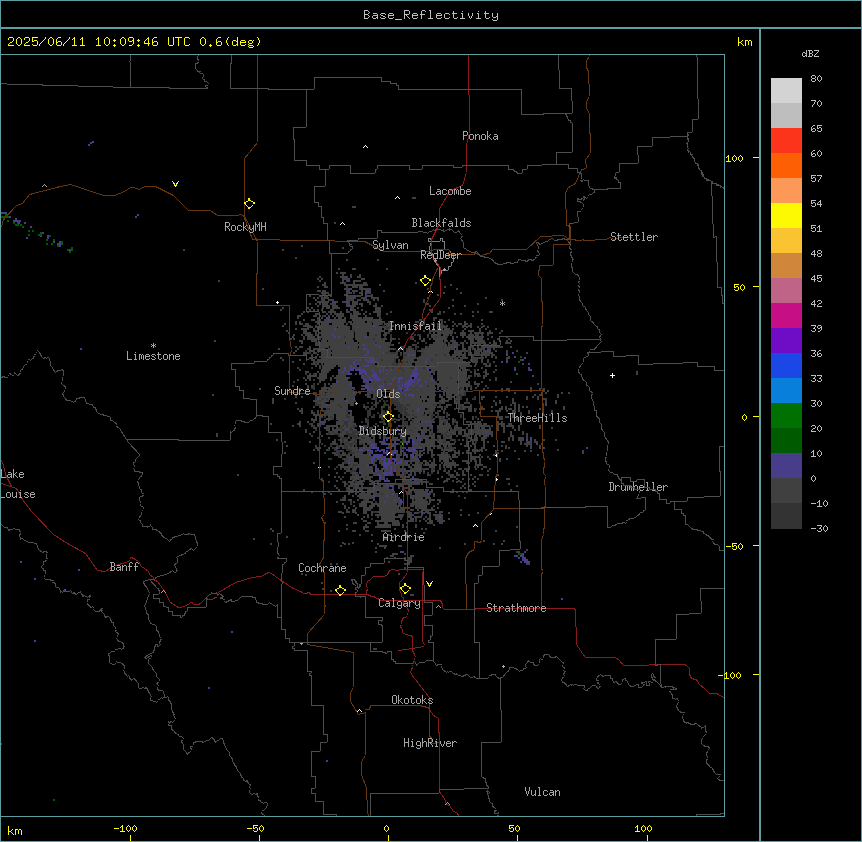
Task: Click the Olds city label
Action: pyautogui.click(x=388, y=394)
